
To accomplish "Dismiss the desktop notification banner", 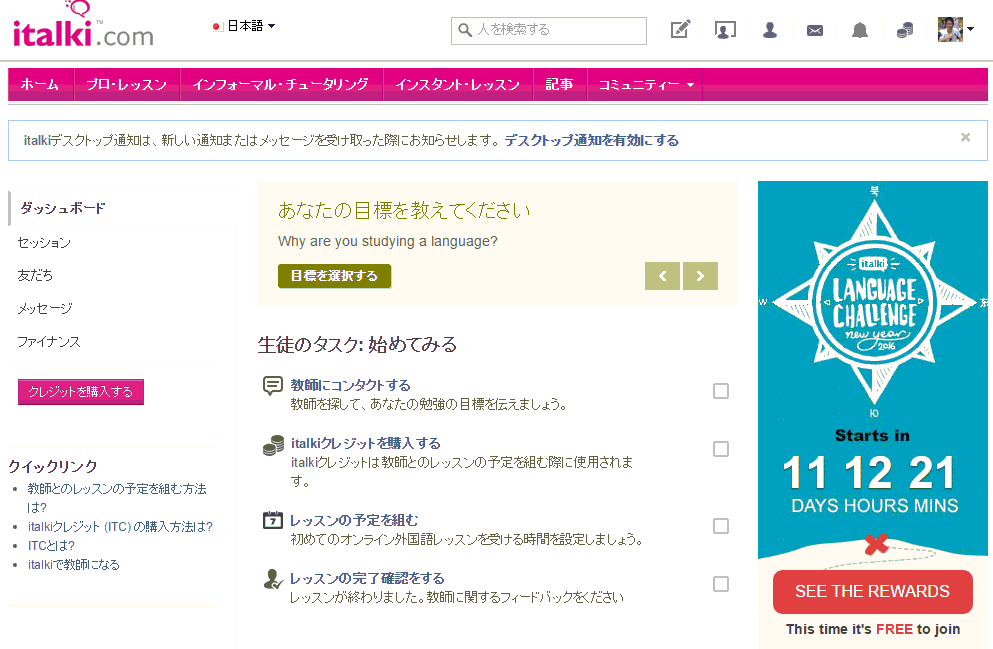I will point(965,137).
